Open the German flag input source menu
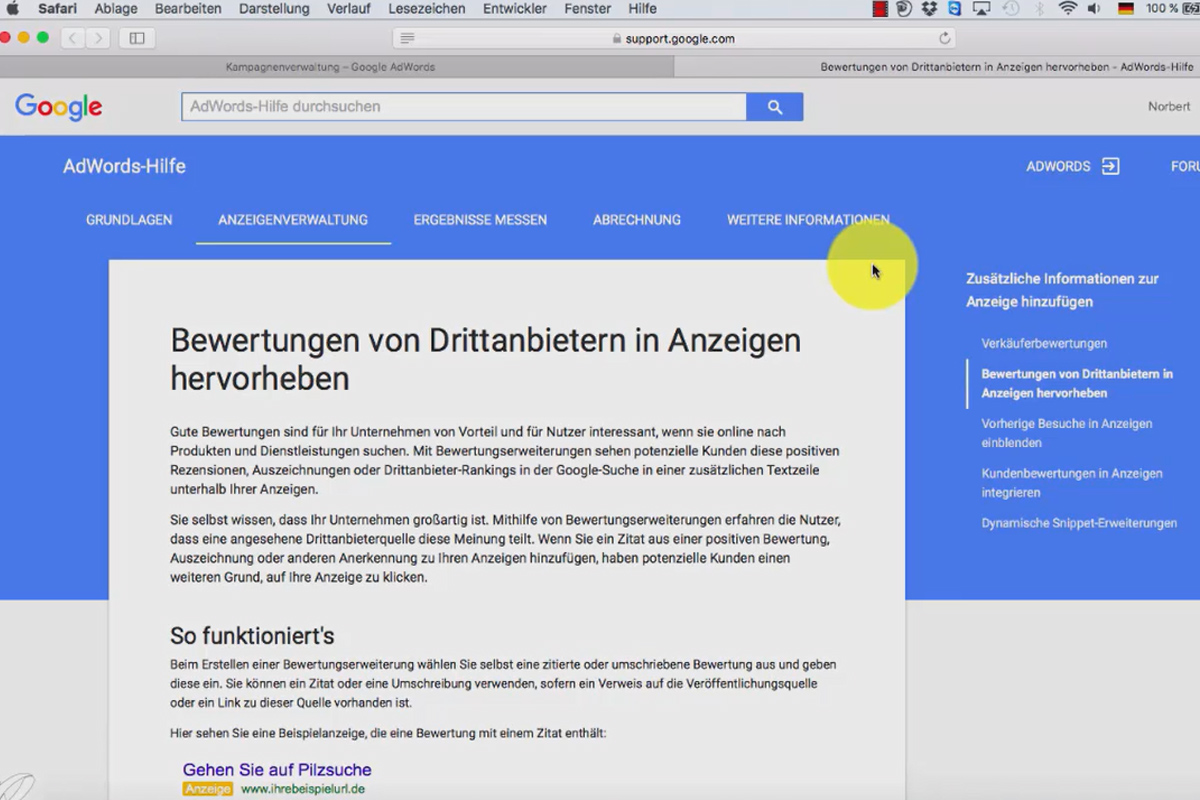The height and width of the screenshot is (800, 1200). pyautogui.click(x=1125, y=9)
